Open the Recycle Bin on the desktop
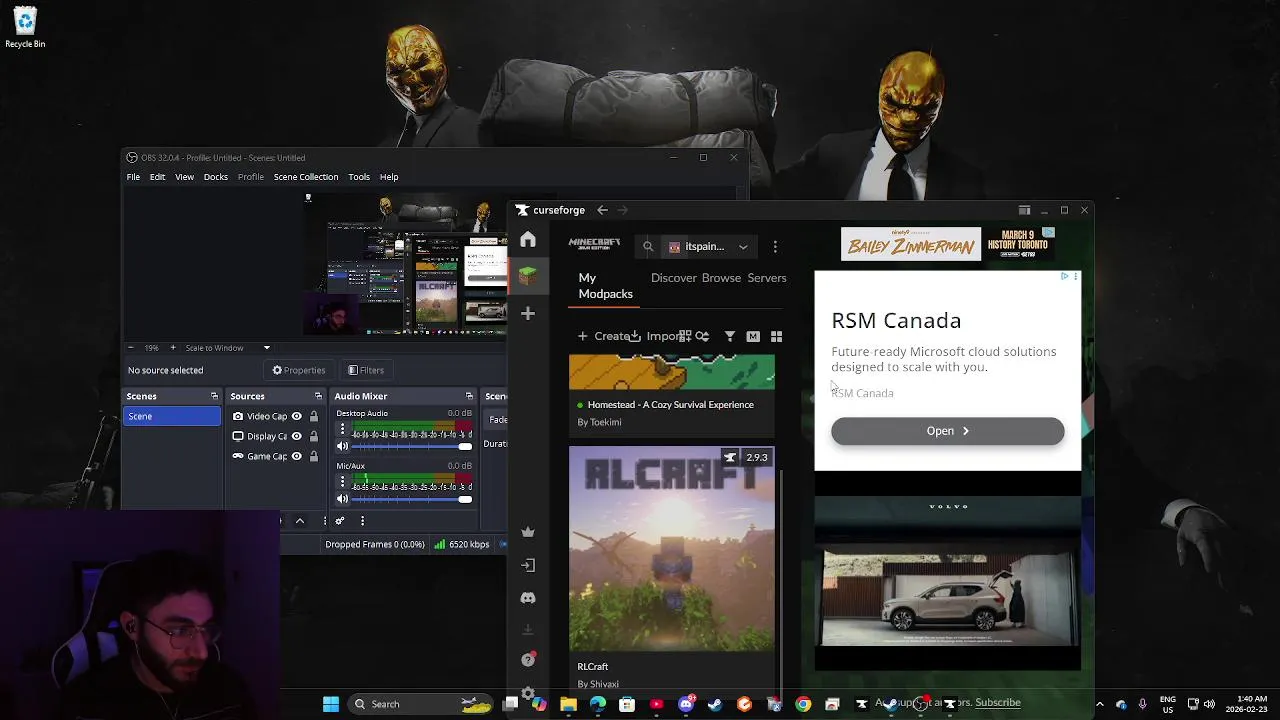This screenshot has height=720, width=1280. 25,27
